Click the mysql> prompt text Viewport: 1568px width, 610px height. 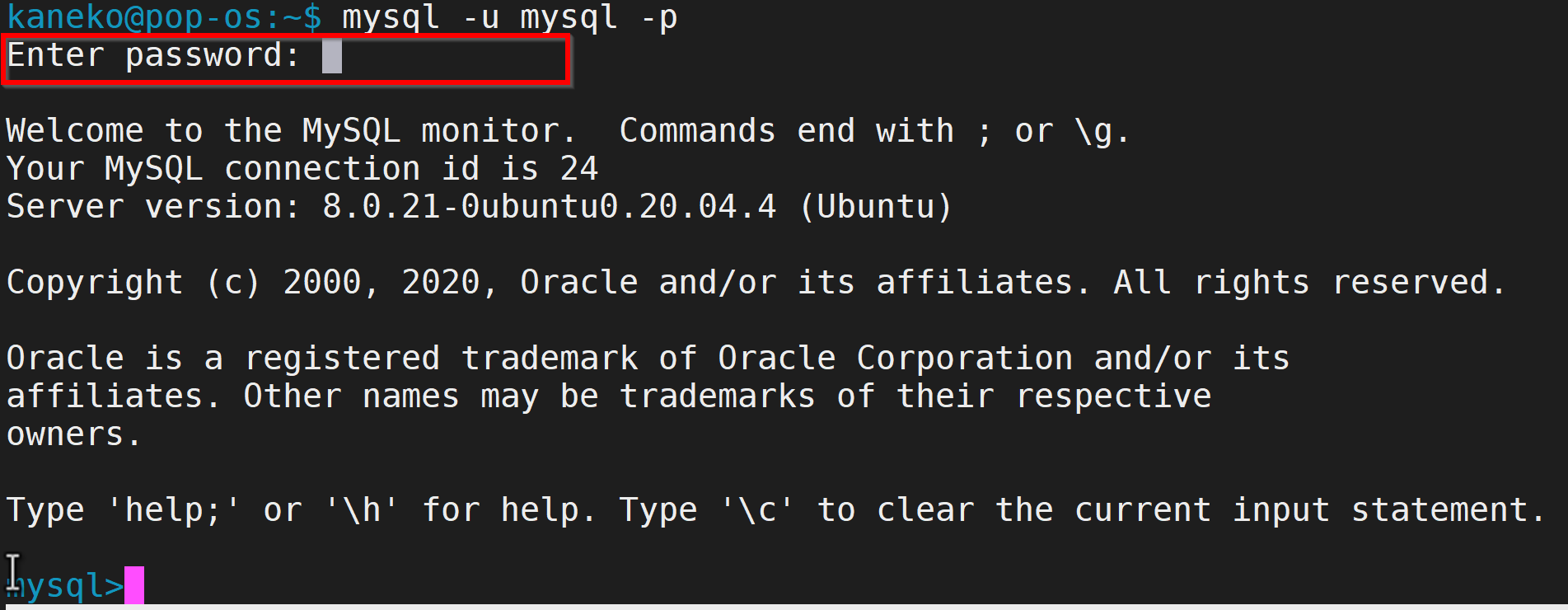65,586
